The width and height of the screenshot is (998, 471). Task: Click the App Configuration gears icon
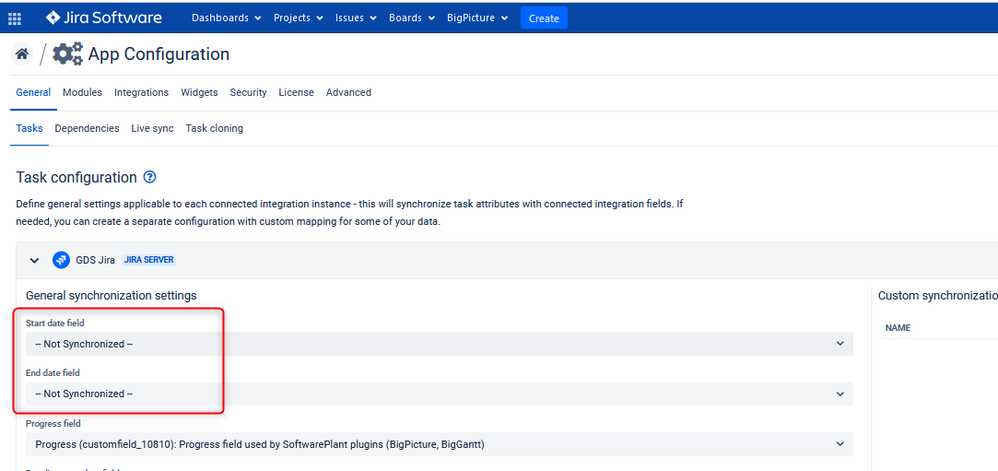coord(67,54)
